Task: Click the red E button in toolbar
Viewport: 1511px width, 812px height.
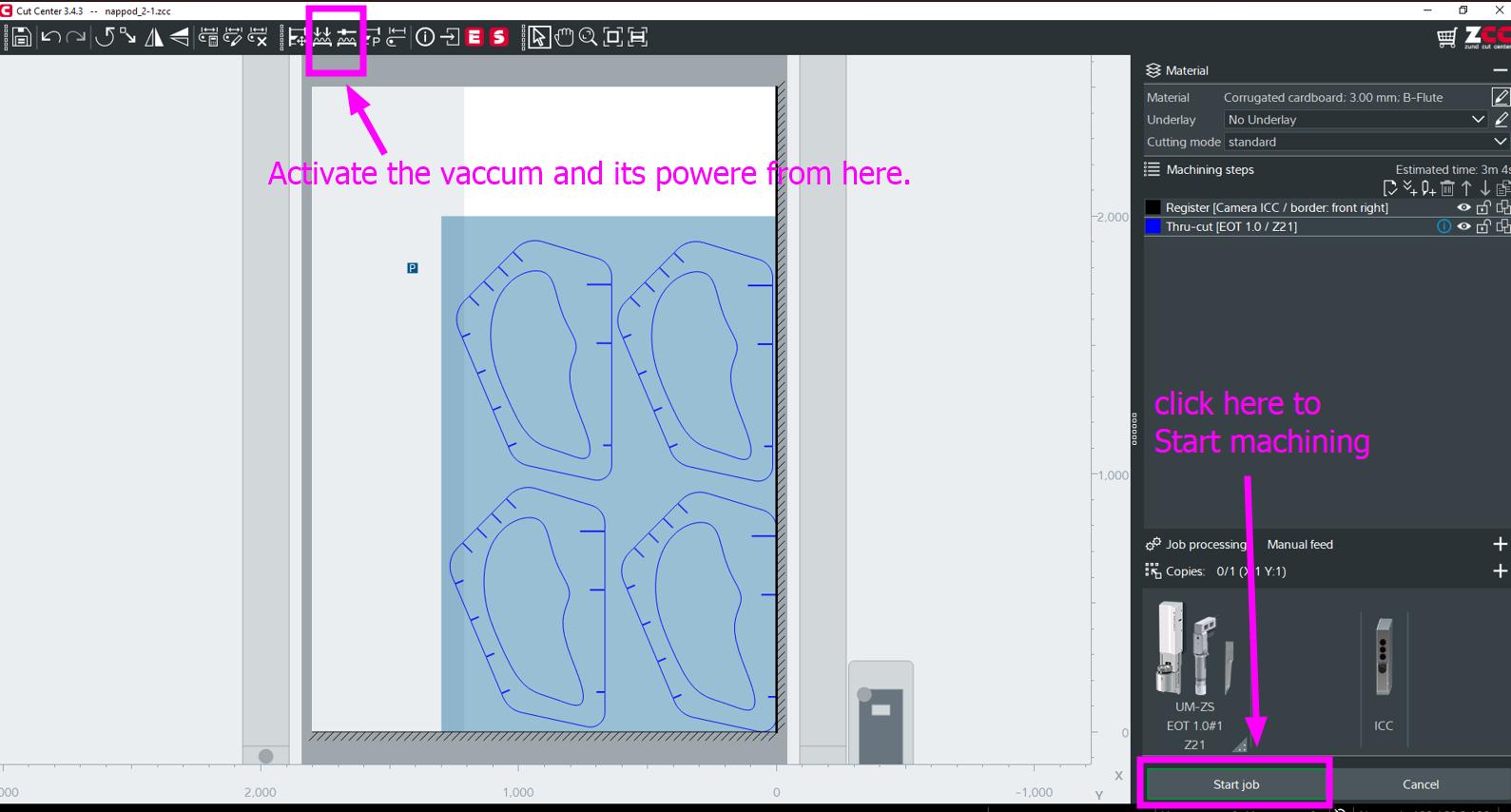Action: (x=475, y=37)
